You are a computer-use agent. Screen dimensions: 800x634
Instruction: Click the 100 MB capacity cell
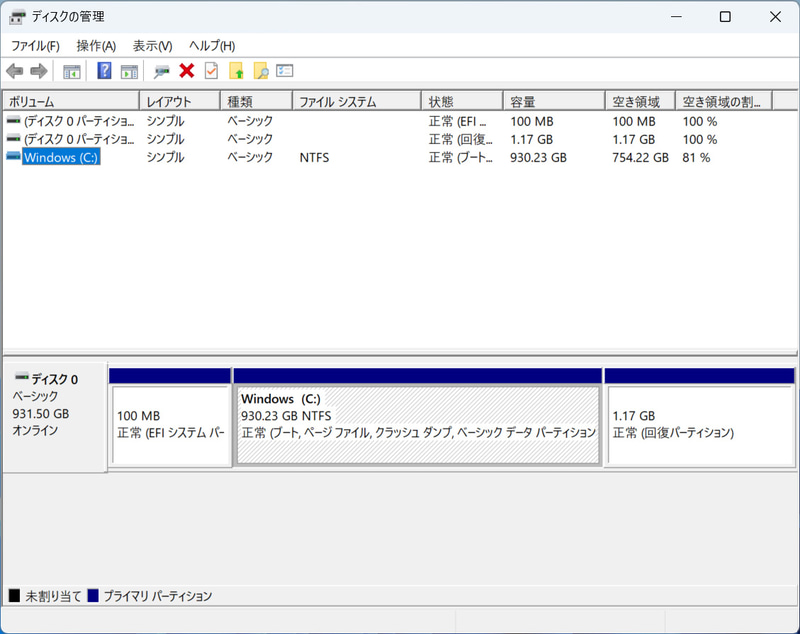532,121
